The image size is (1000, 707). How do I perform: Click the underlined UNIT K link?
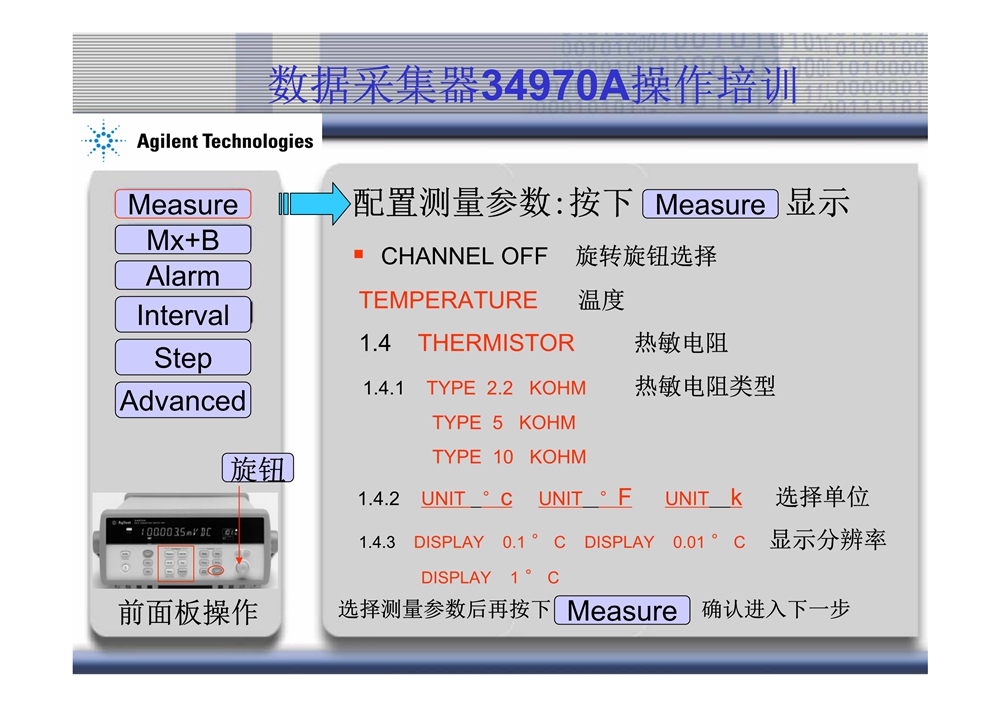click(703, 498)
